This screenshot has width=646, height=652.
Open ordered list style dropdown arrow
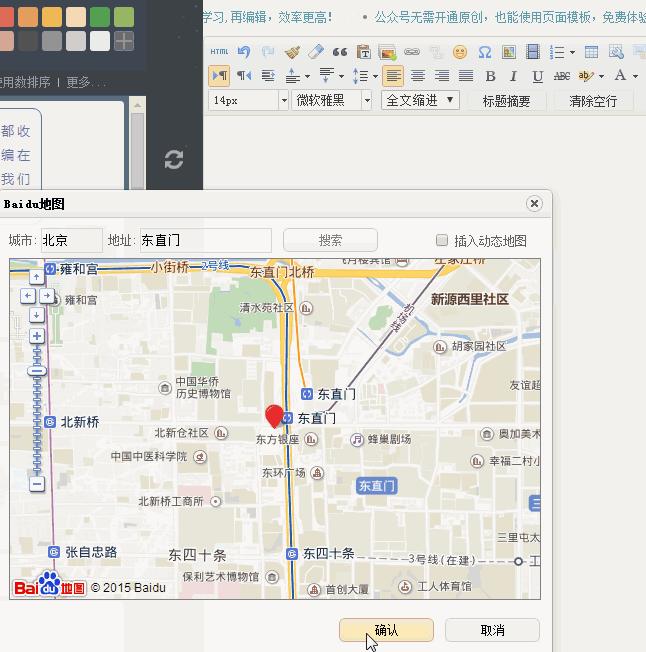click(572, 52)
